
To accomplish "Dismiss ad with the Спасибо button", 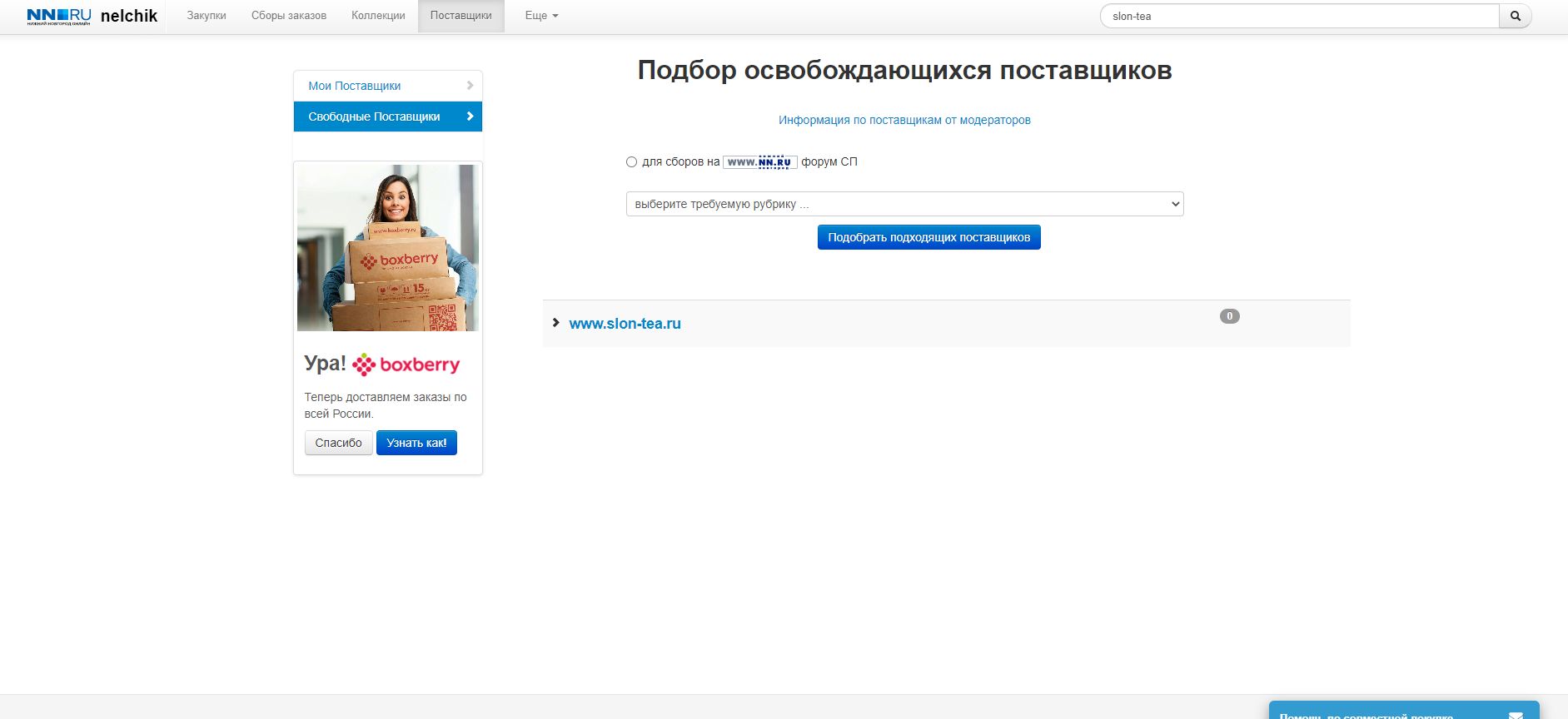I will point(338,443).
